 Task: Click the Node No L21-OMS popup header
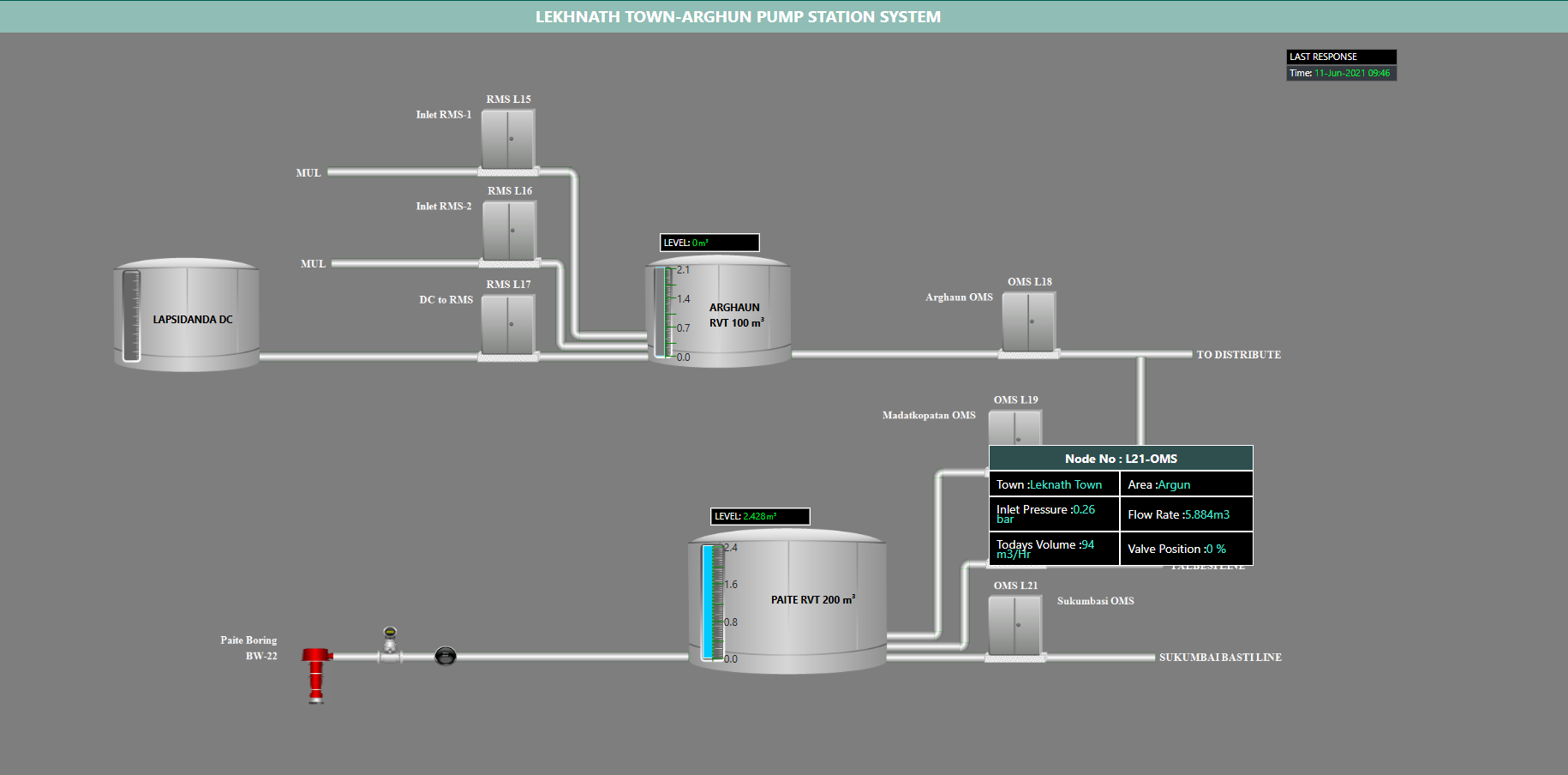click(1121, 459)
